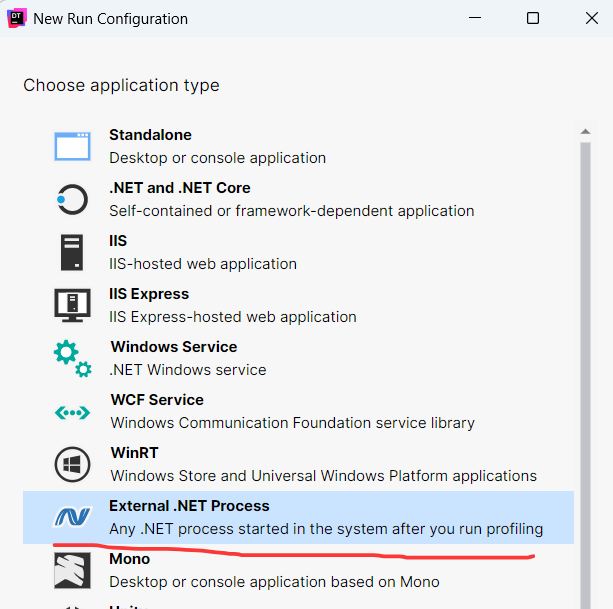
Task: Click the Mono application icon
Action: click(x=72, y=570)
